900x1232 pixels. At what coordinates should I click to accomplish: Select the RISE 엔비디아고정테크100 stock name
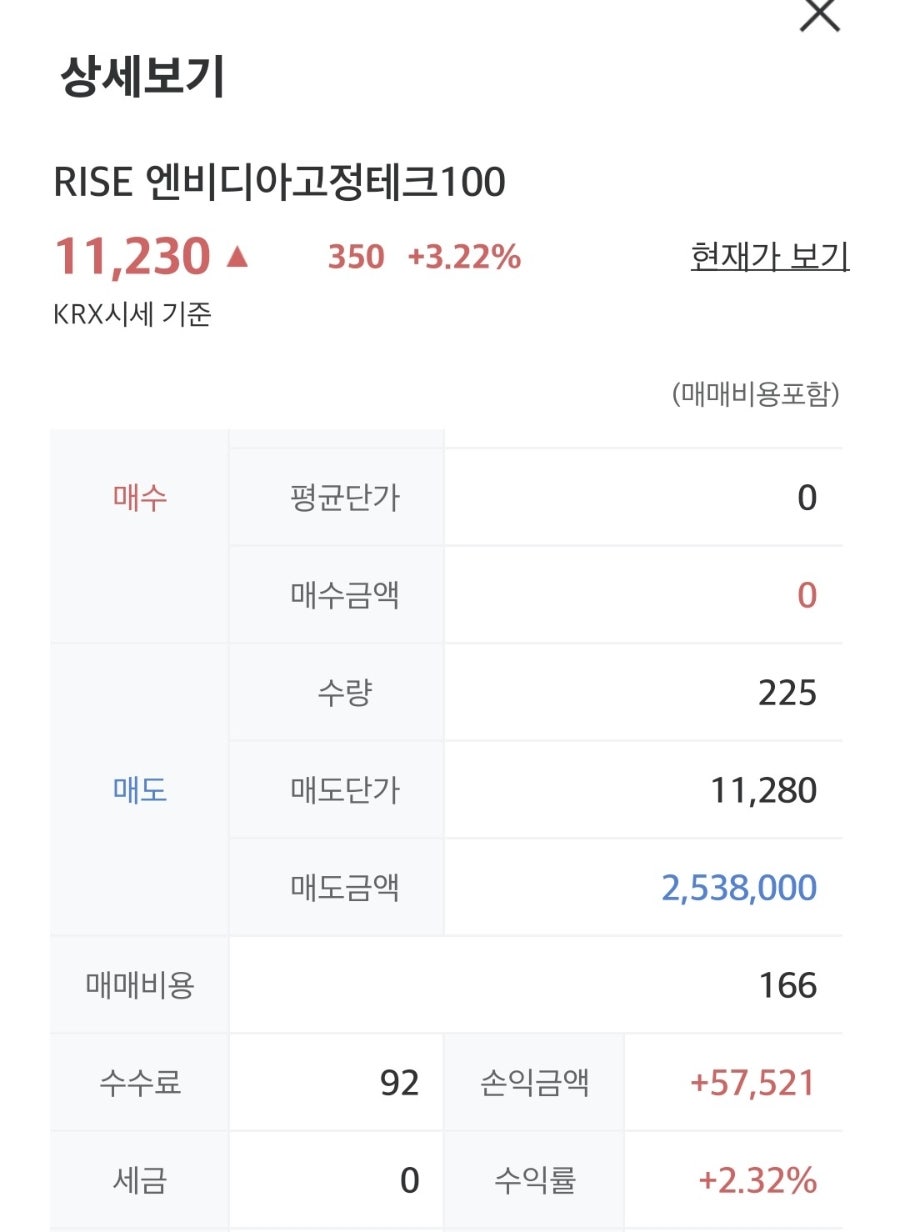279,183
